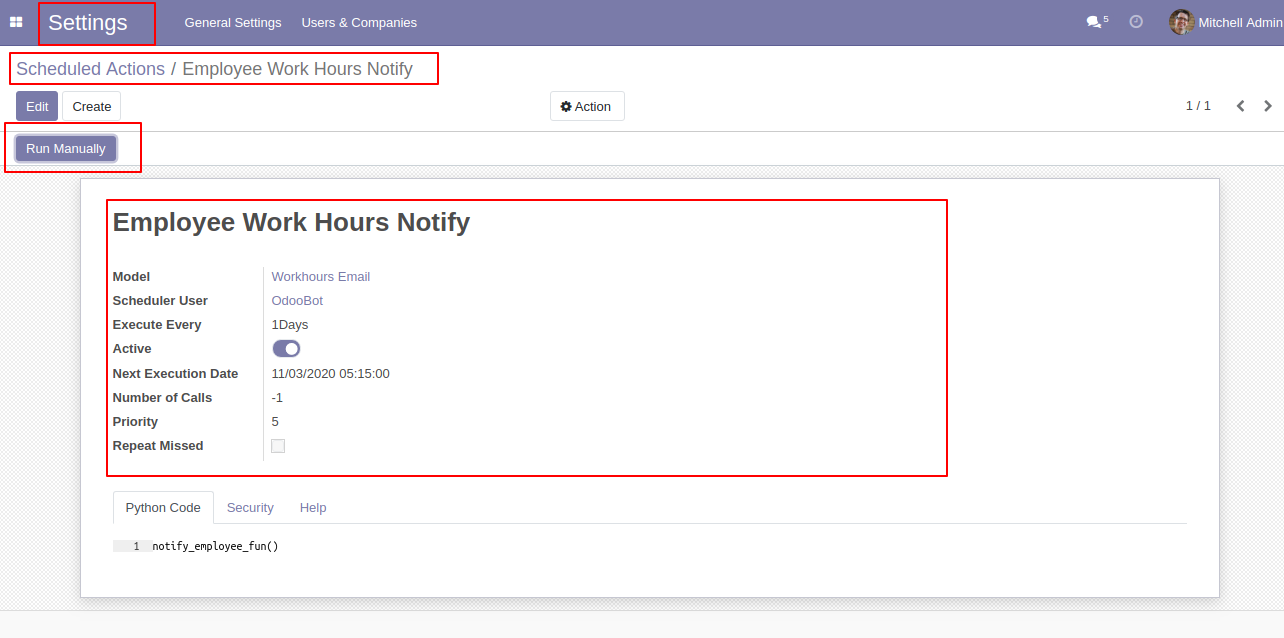This screenshot has width=1284, height=638.
Task: Open the activities clock icon
Action: (1136, 21)
